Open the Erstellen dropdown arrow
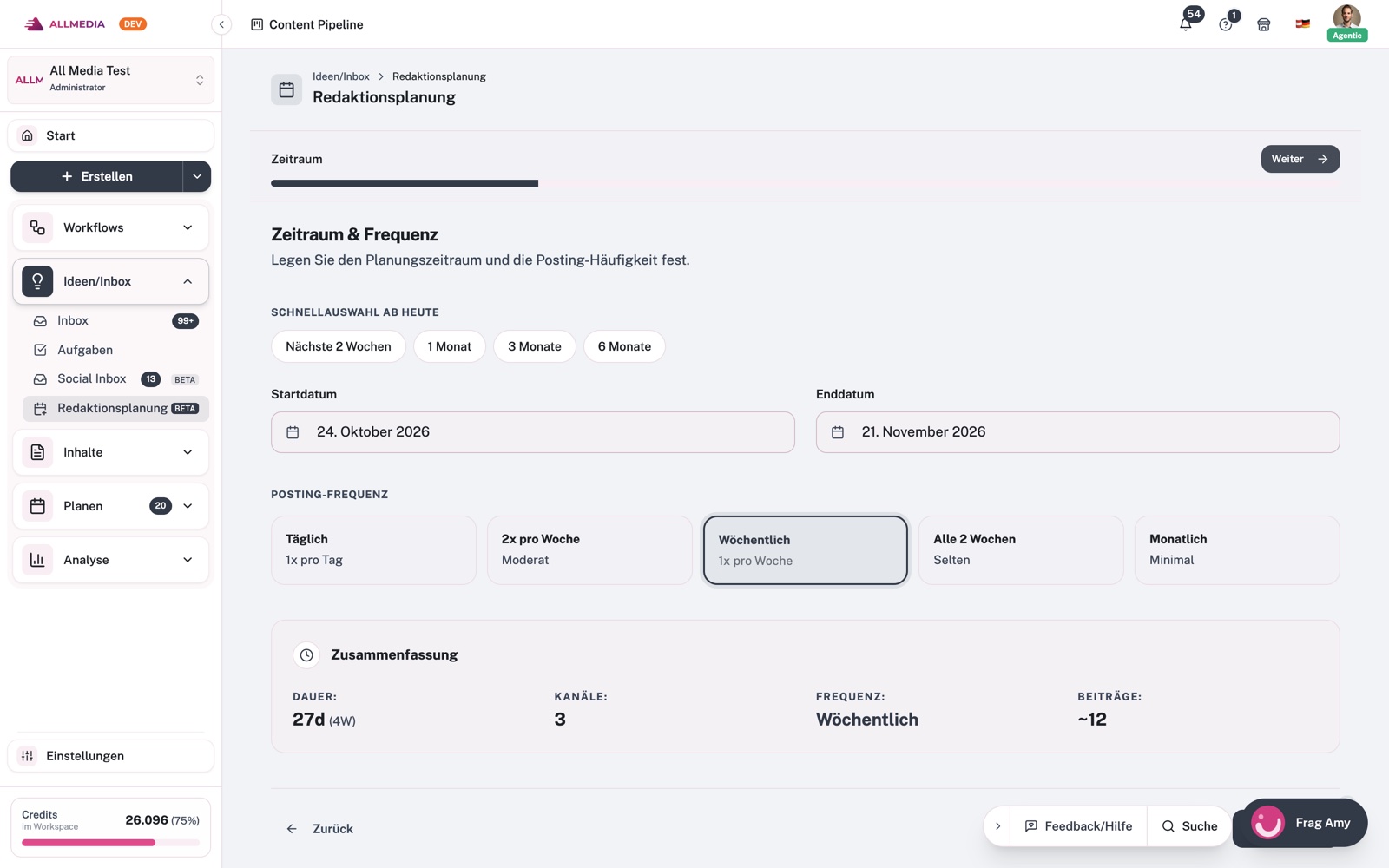Image resolution: width=1389 pixels, height=868 pixels. pyautogui.click(x=197, y=176)
